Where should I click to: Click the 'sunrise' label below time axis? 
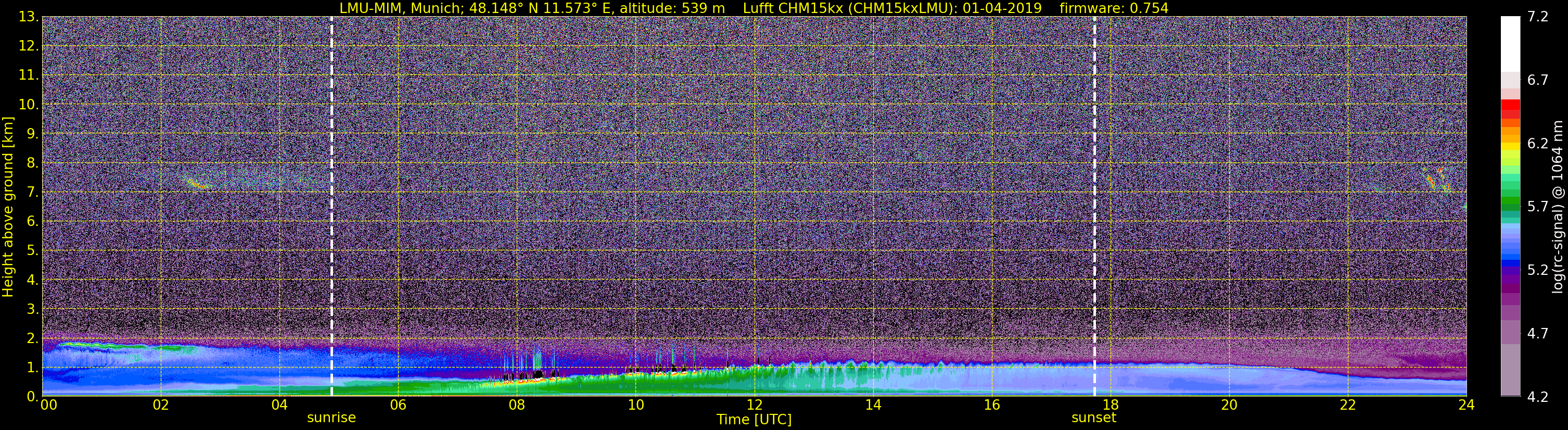[331, 418]
